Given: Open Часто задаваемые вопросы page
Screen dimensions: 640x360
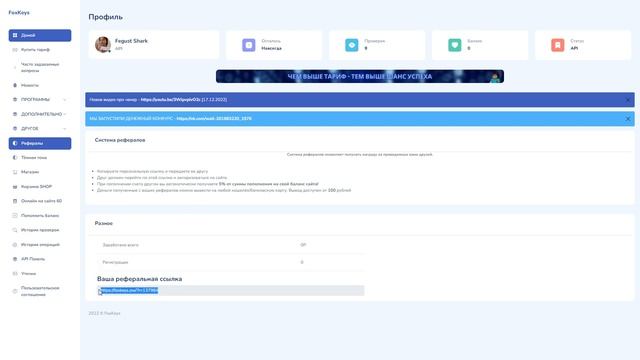Looking at the screenshot, I should tap(40, 67).
